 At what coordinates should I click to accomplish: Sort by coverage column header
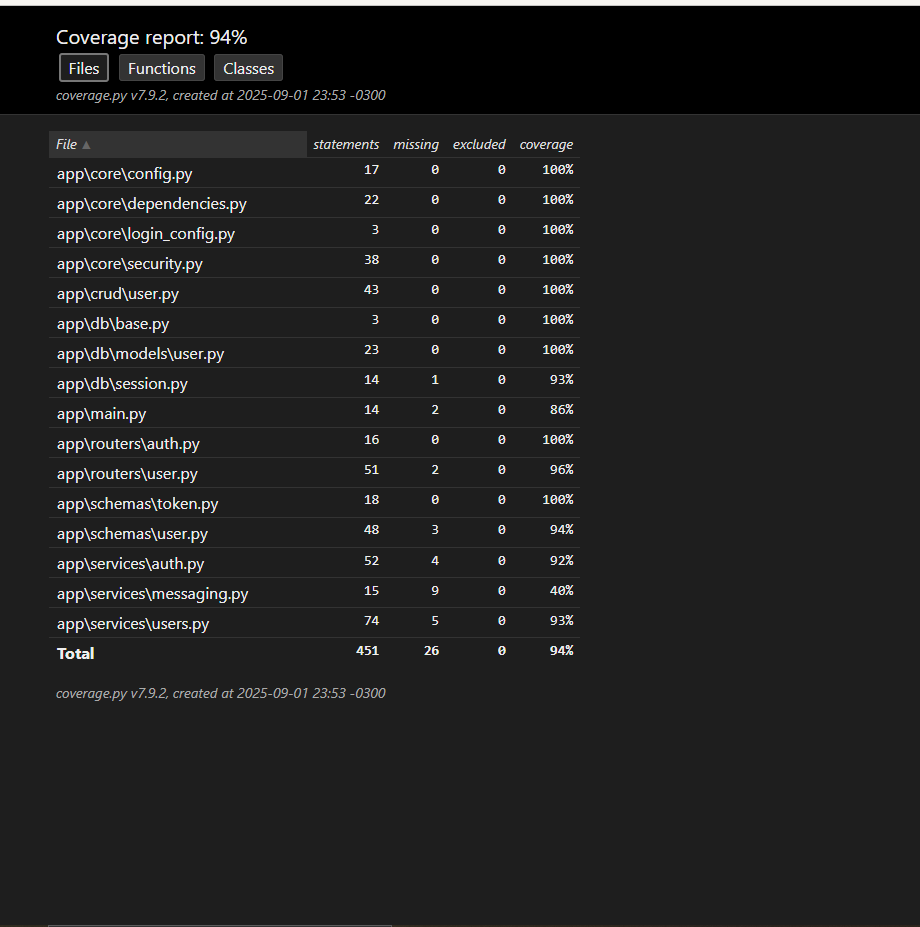pyautogui.click(x=546, y=145)
